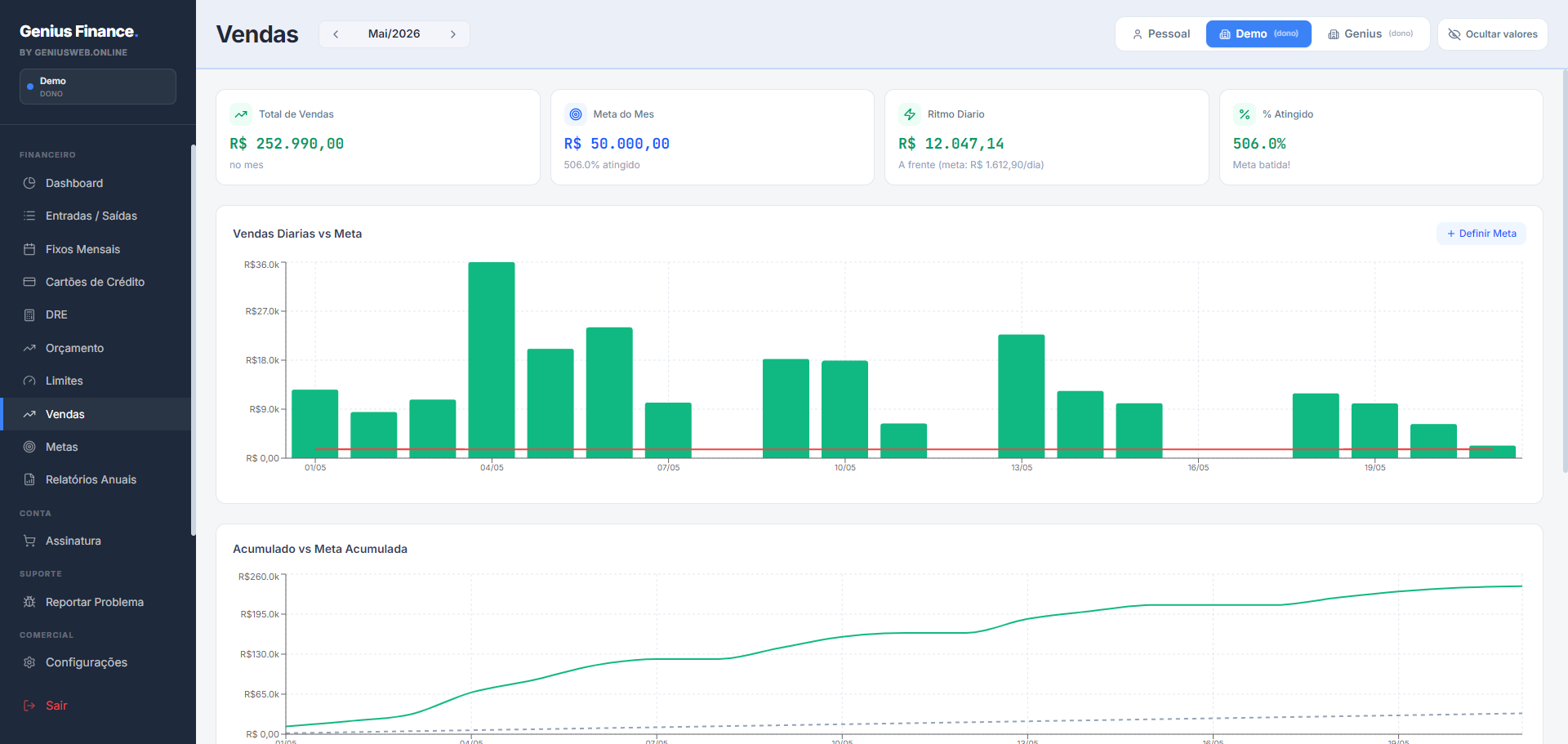
Task: Click the Demo building icon in top bar
Action: pyautogui.click(x=1225, y=34)
